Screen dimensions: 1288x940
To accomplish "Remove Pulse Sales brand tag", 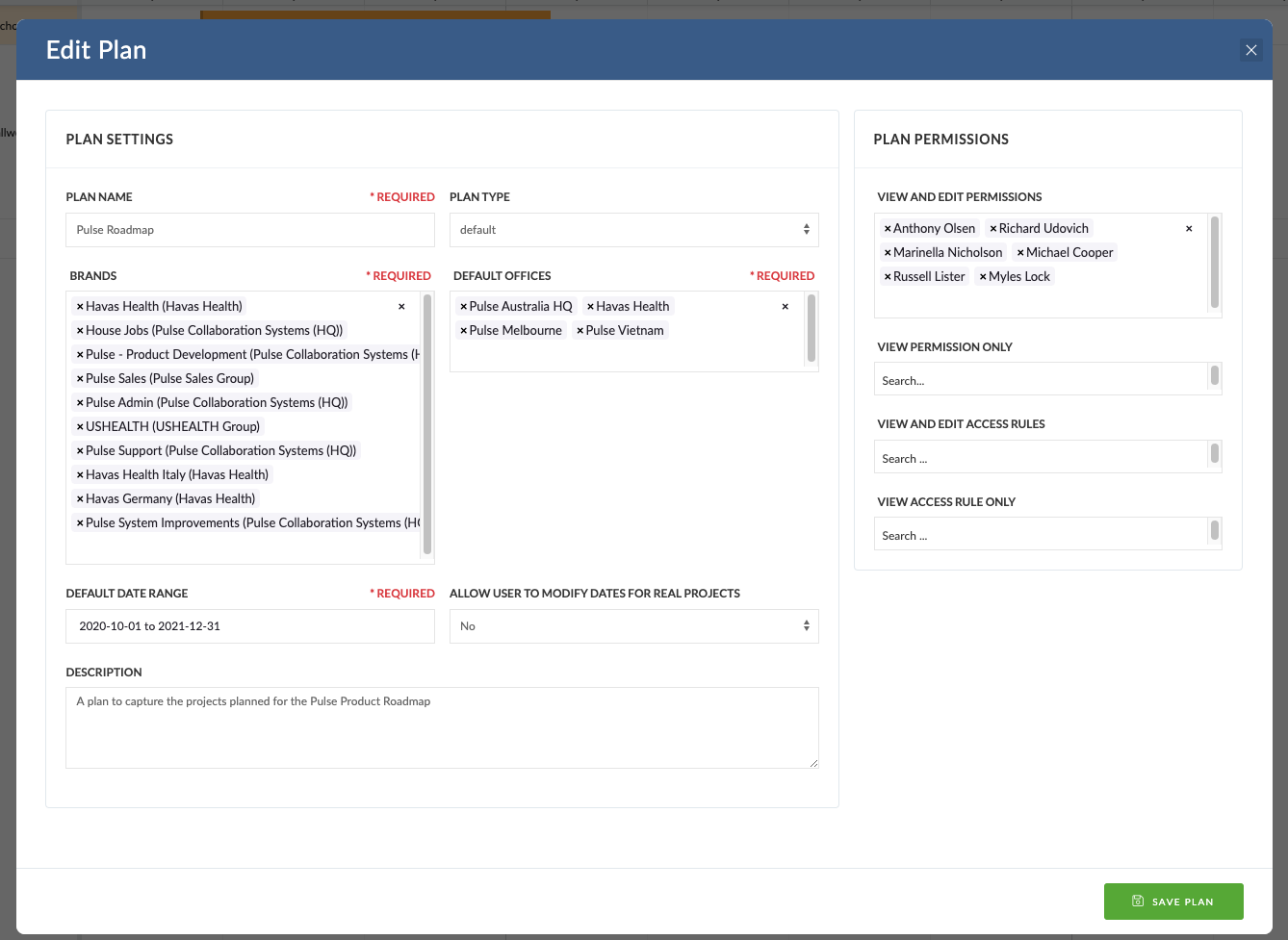I will 80,379.
